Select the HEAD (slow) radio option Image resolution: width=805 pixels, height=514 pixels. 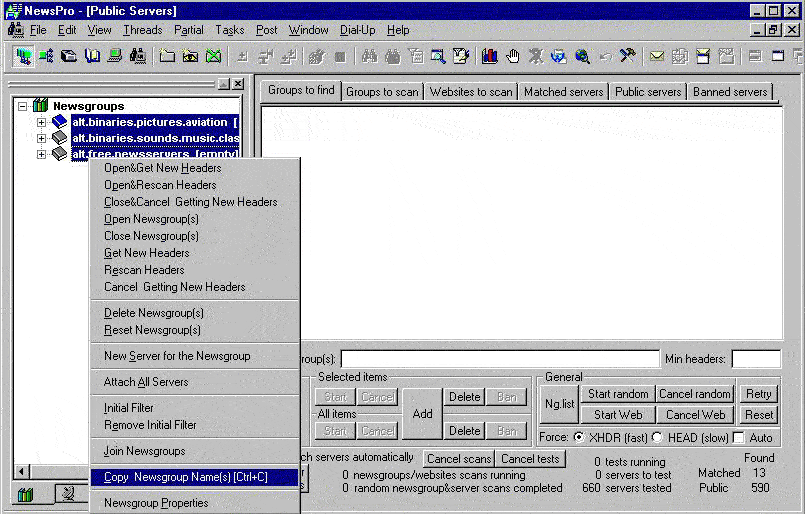pyautogui.click(x=657, y=437)
